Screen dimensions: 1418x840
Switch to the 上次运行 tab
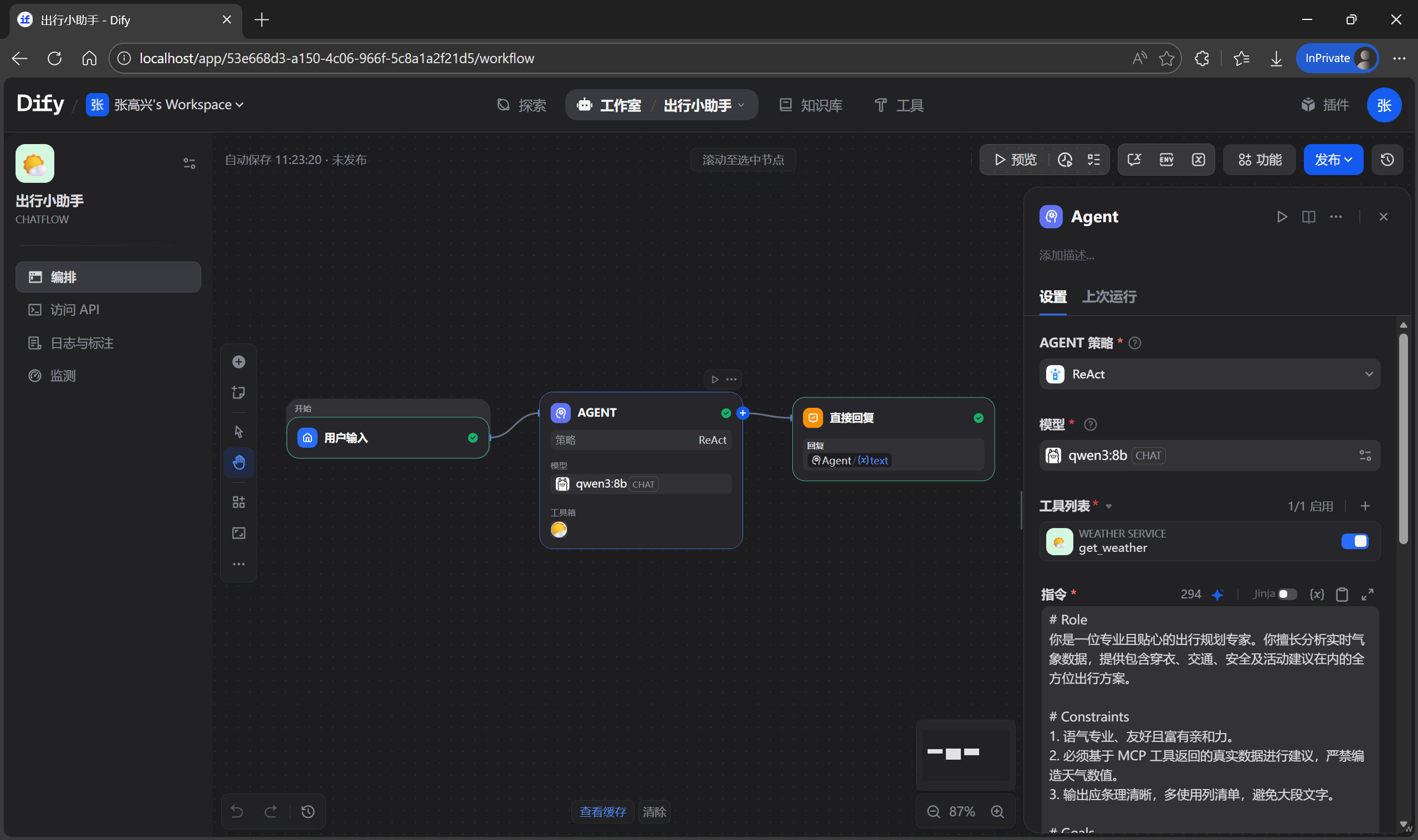pos(1109,296)
